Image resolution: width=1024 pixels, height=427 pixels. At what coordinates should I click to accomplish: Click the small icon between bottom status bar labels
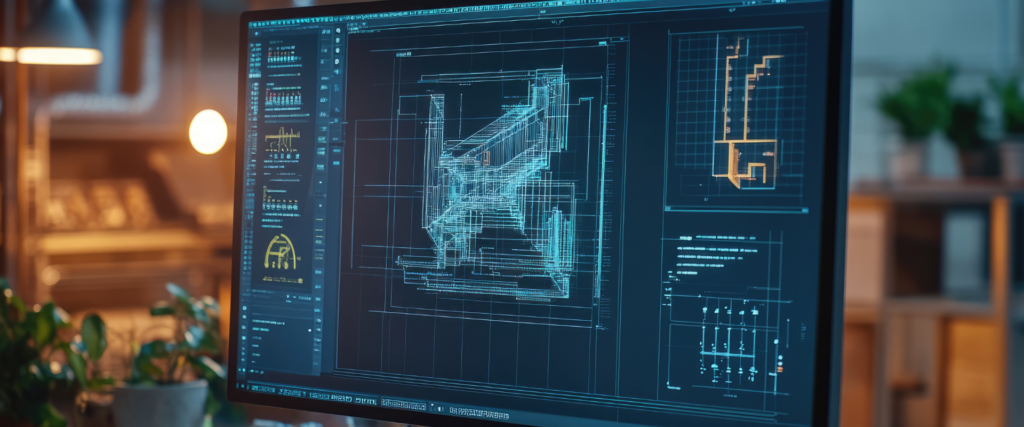(x=441, y=409)
